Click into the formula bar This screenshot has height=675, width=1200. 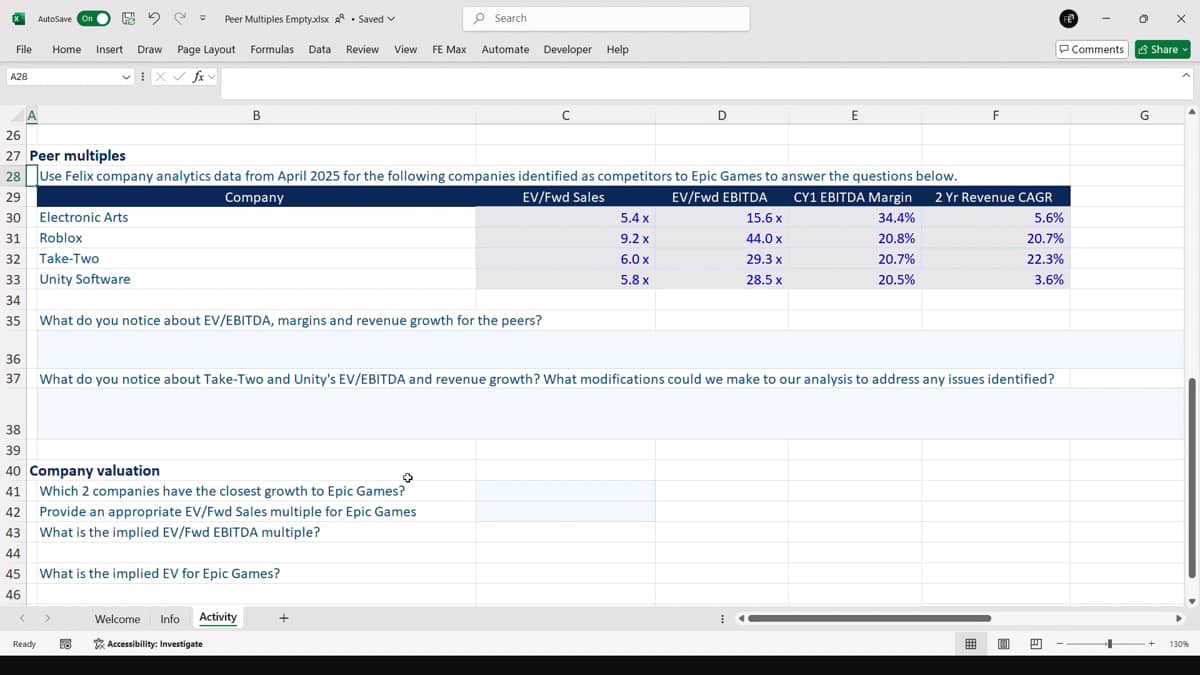[698, 84]
